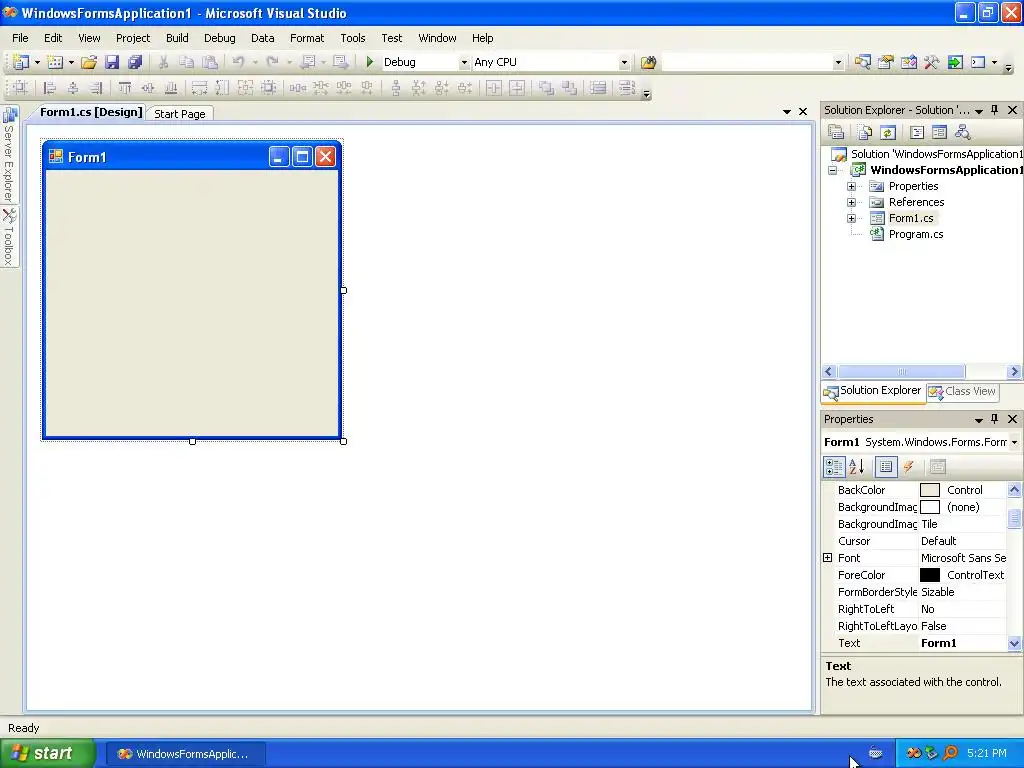Image resolution: width=1024 pixels, height=768 pixels.
Task: Click the Align to Grid layout icon
Action: 20,88
